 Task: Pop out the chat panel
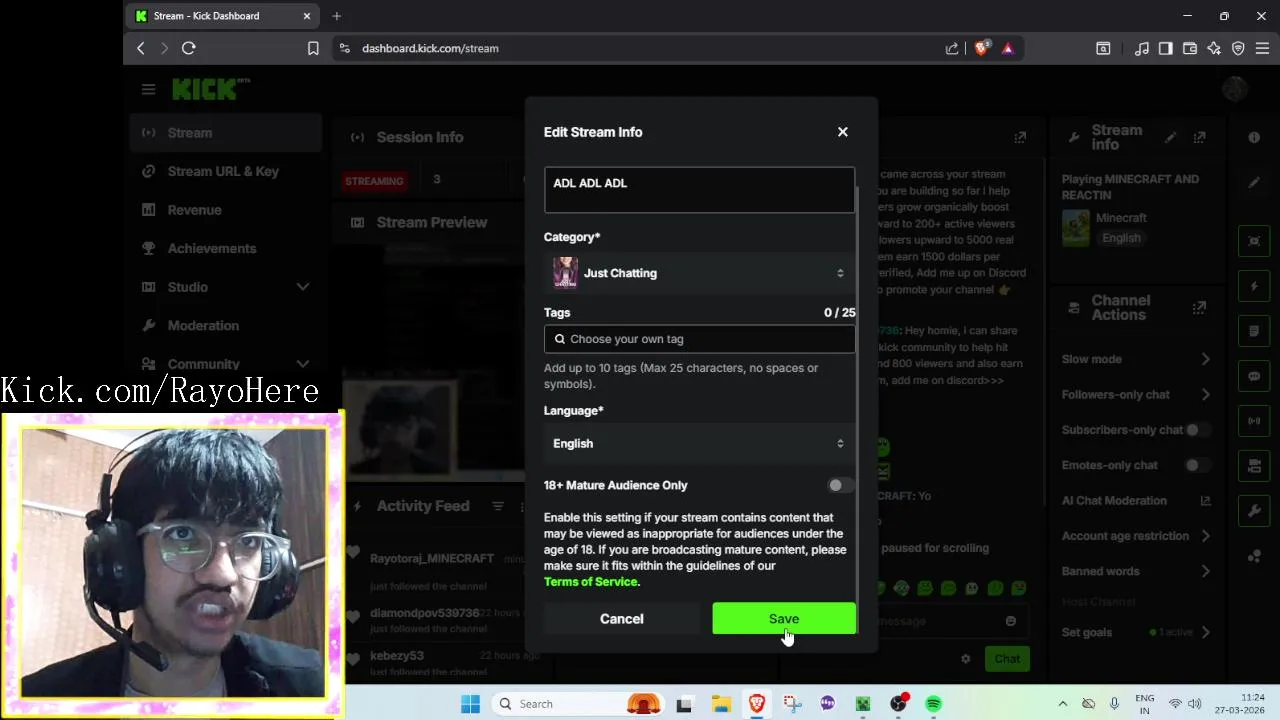click(x=1020, y=137)
